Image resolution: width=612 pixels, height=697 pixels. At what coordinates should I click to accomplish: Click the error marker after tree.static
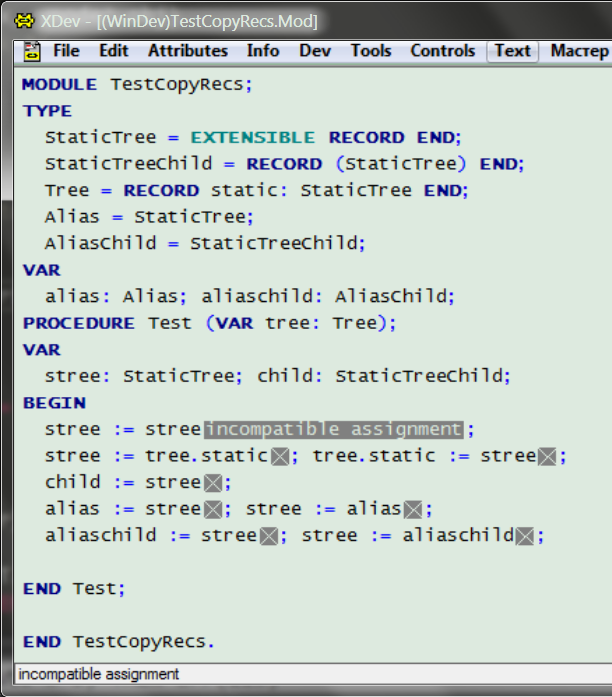pos(280,457)
